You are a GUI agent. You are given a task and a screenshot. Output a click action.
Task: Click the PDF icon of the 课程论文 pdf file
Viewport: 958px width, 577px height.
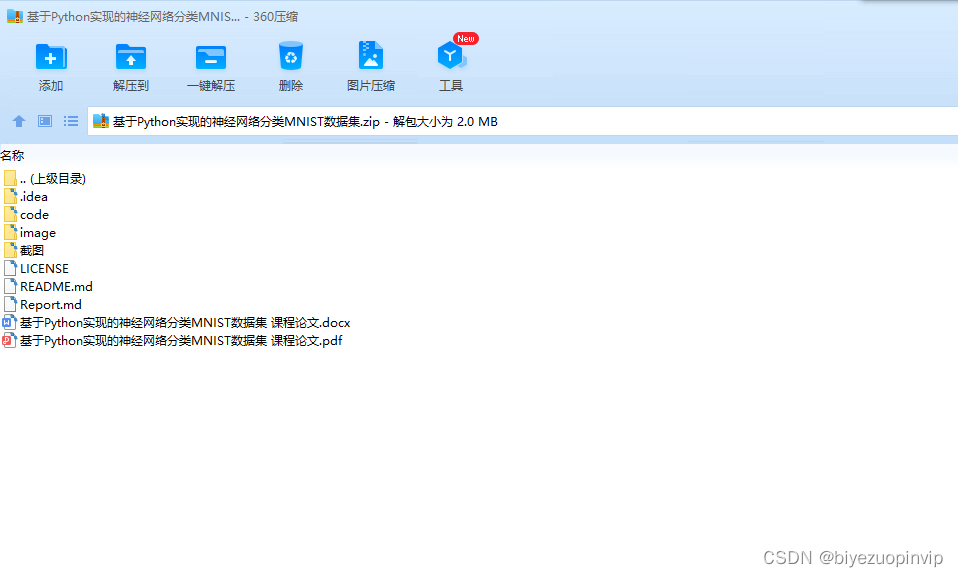pos(8,340)
